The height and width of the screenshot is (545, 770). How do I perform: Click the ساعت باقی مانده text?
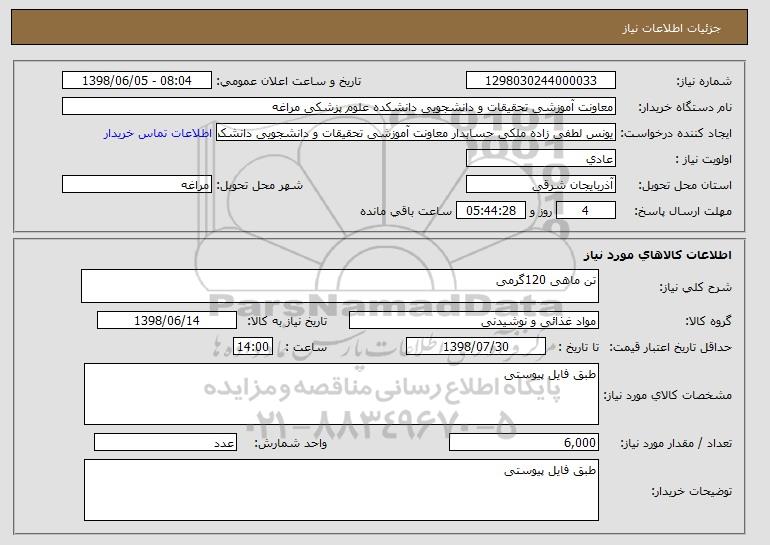406,211
